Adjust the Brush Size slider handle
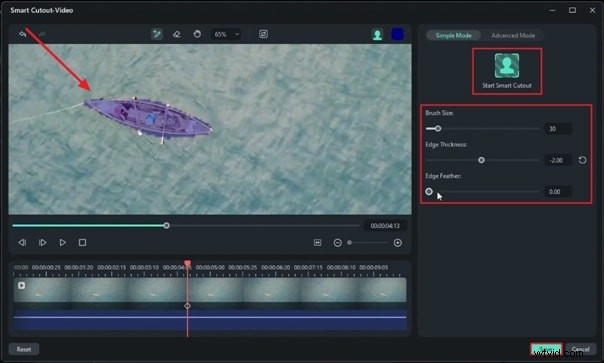 (438, 129)
